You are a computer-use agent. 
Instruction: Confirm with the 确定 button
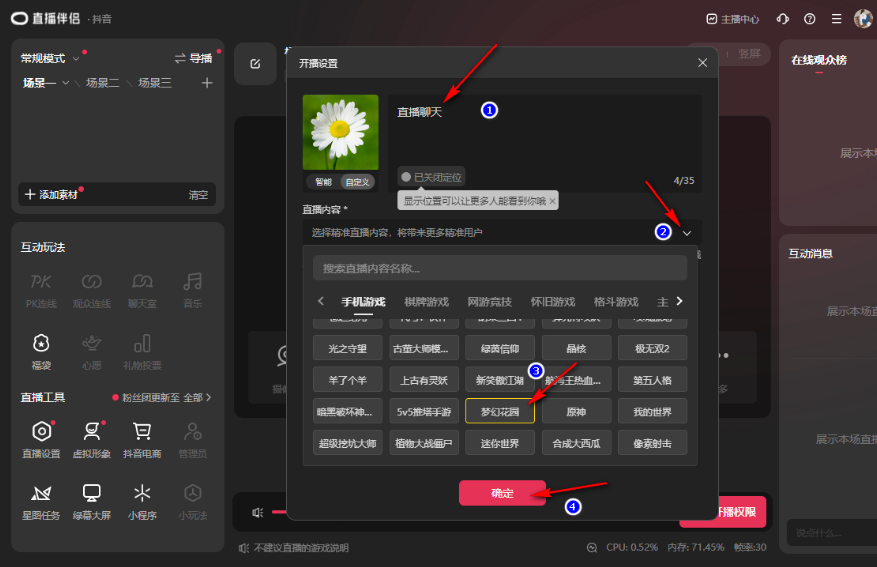(502, 493)
